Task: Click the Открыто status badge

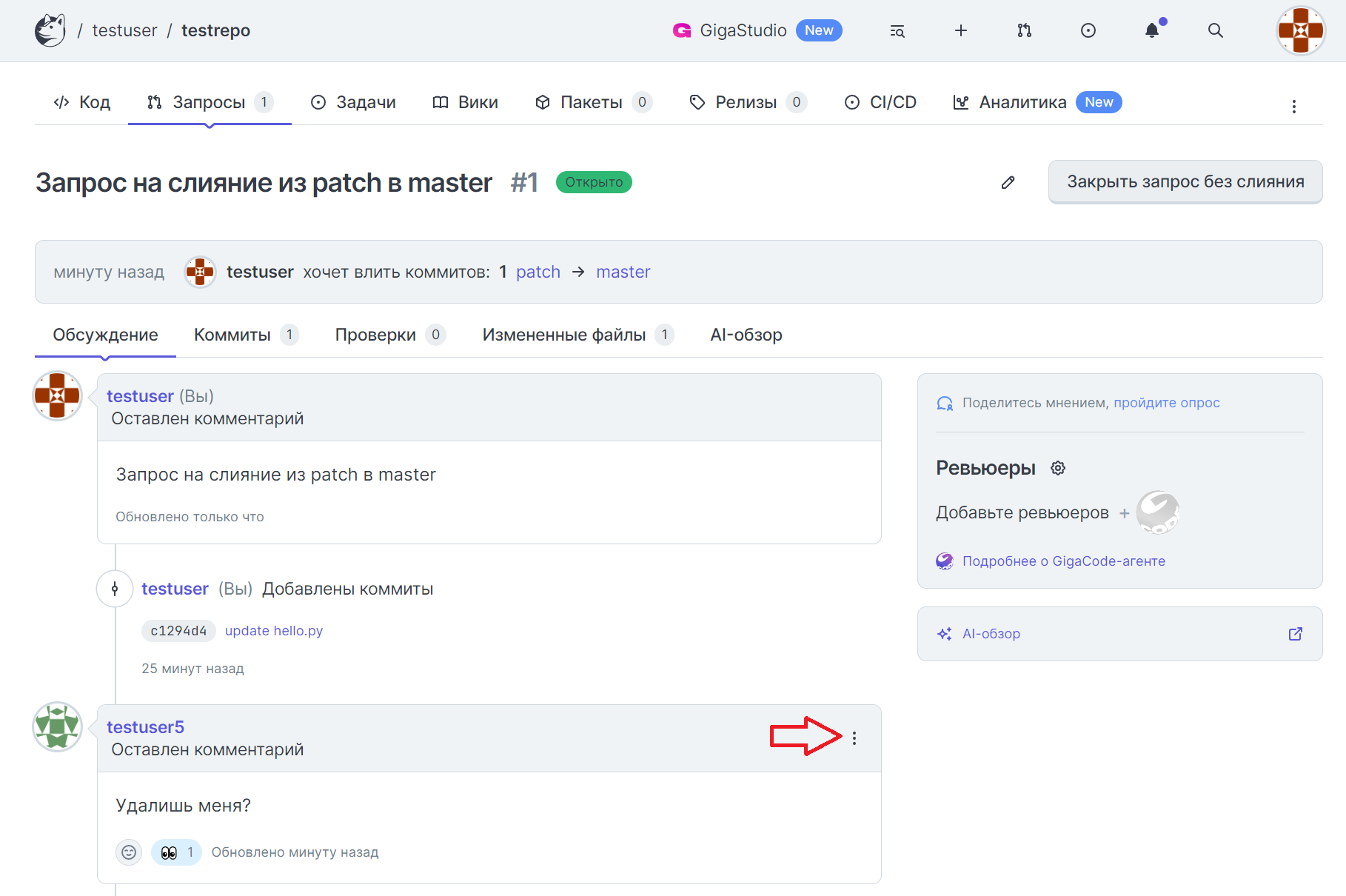Action: pos(594,182)
